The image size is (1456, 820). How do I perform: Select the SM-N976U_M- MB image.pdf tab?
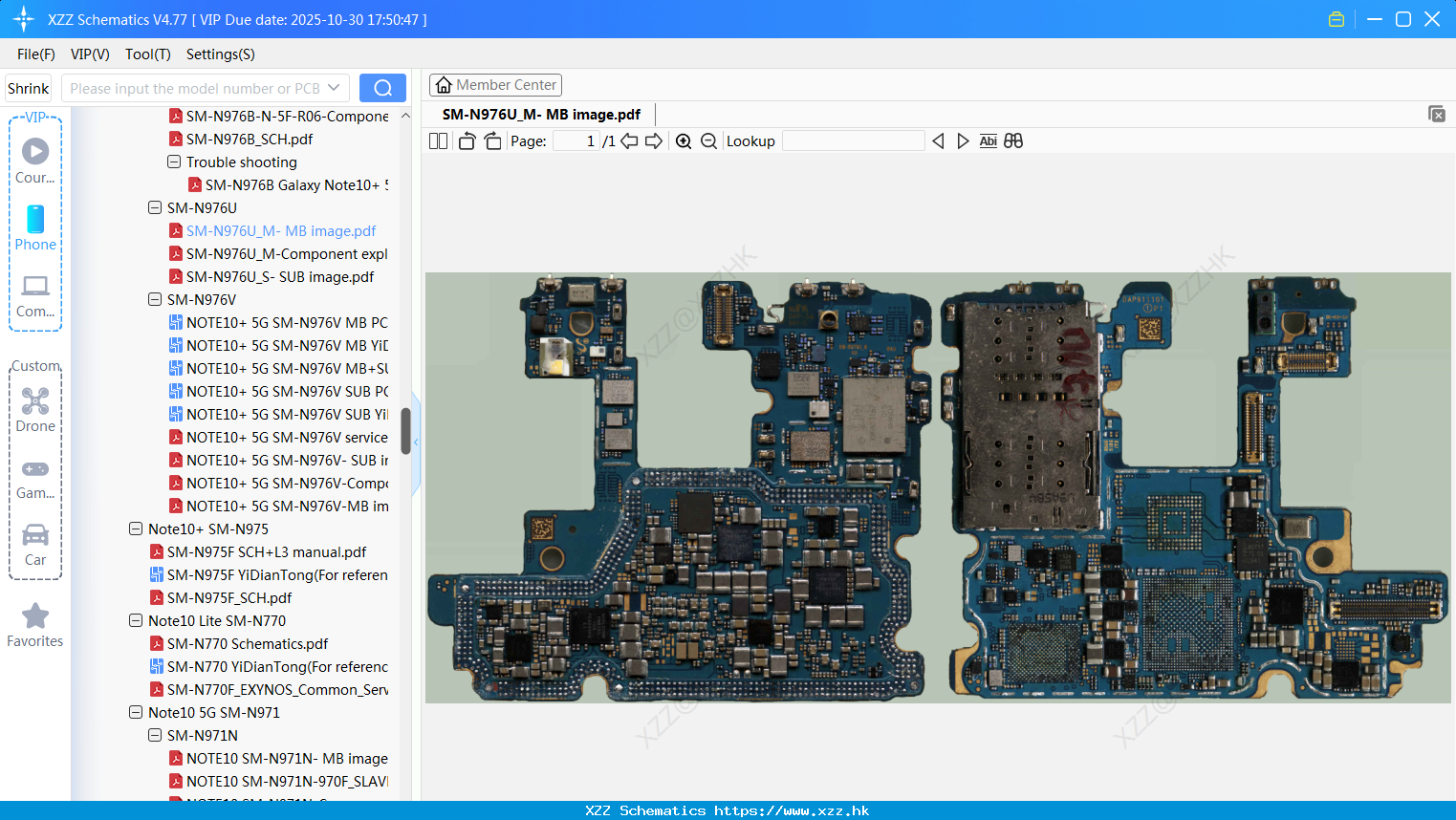click(x=541, y=115)
